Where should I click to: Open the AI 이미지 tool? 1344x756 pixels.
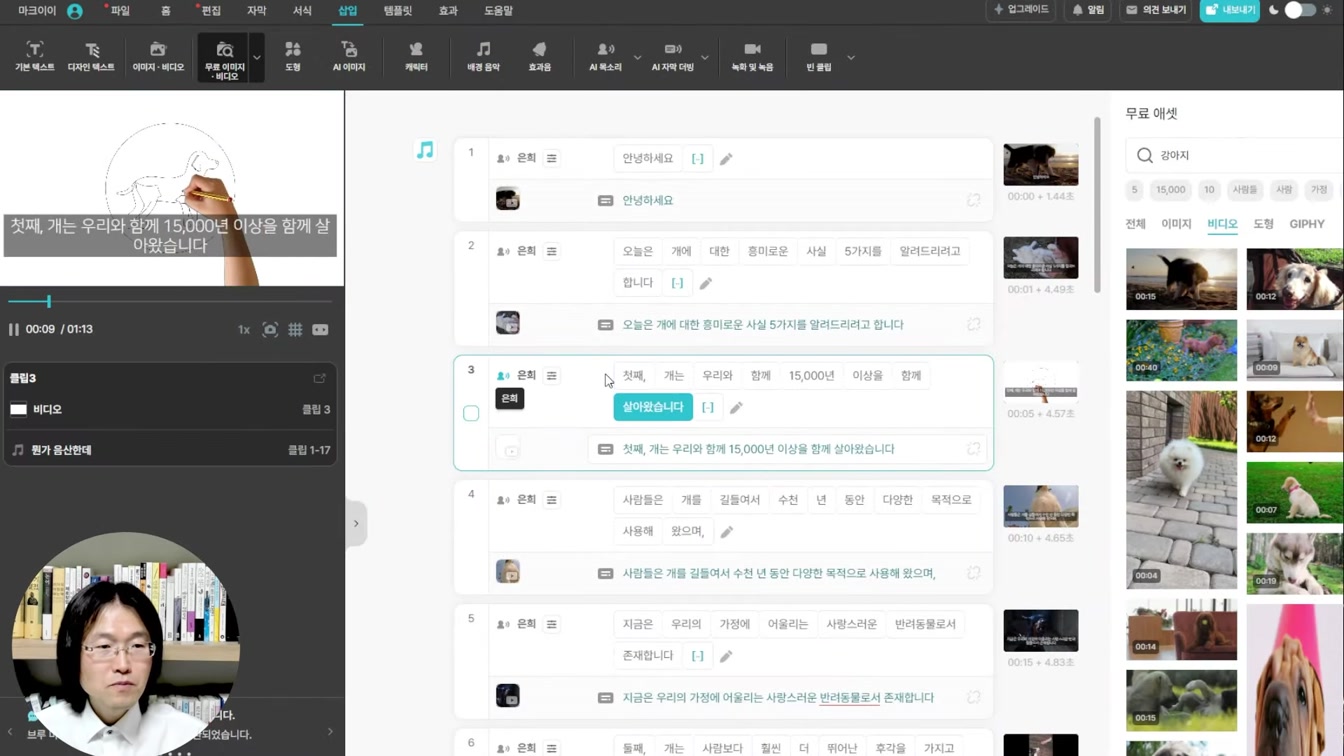click(x=349, y=57)
